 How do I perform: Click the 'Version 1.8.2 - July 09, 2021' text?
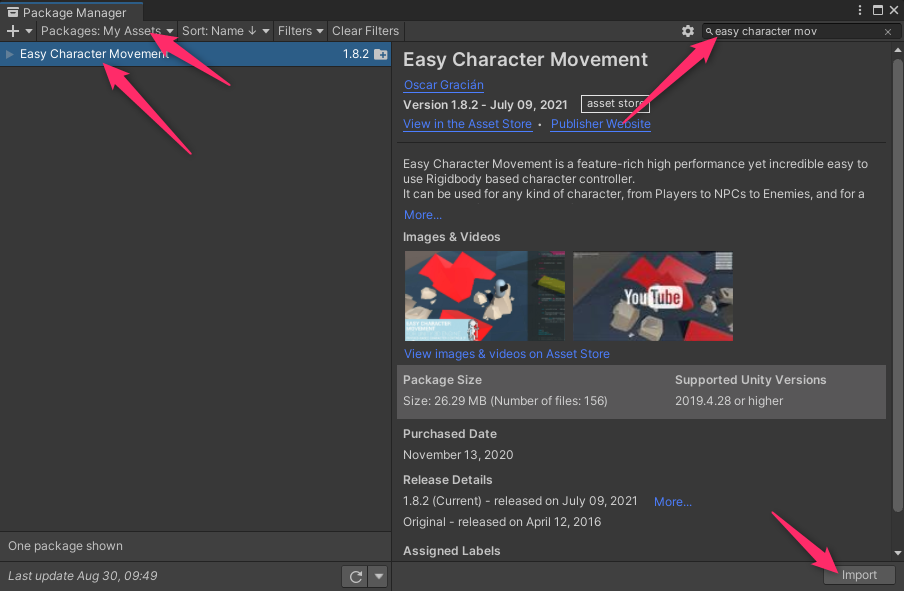[485, 104]
